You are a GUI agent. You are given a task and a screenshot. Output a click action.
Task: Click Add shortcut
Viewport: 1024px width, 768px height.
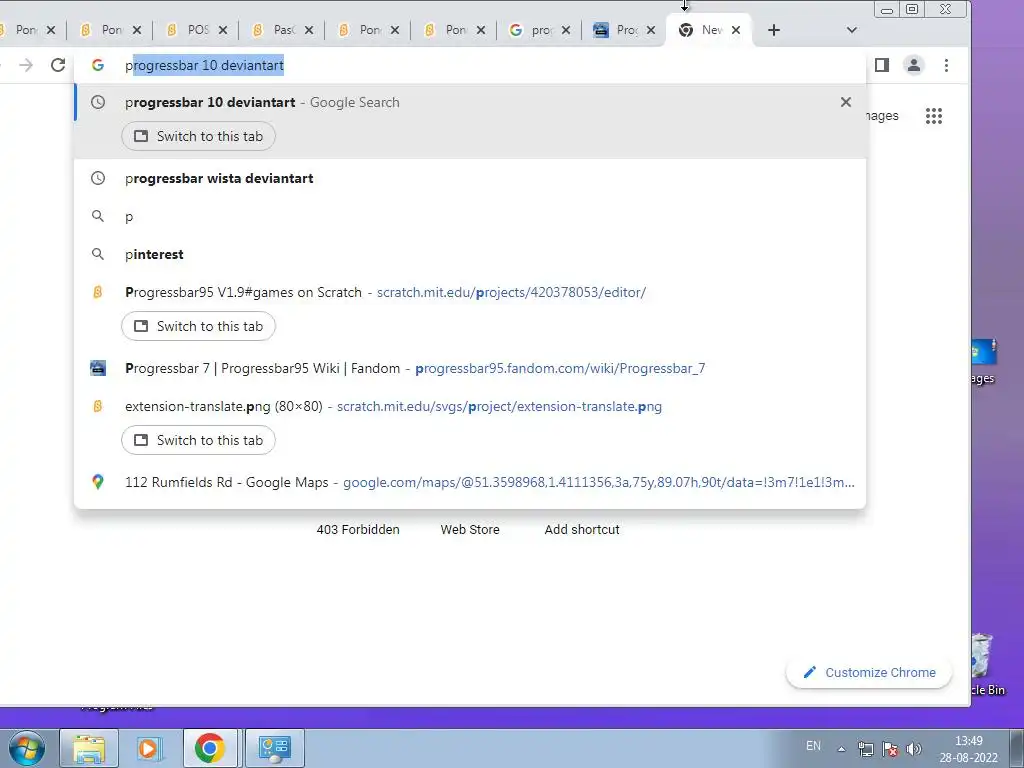582,530
